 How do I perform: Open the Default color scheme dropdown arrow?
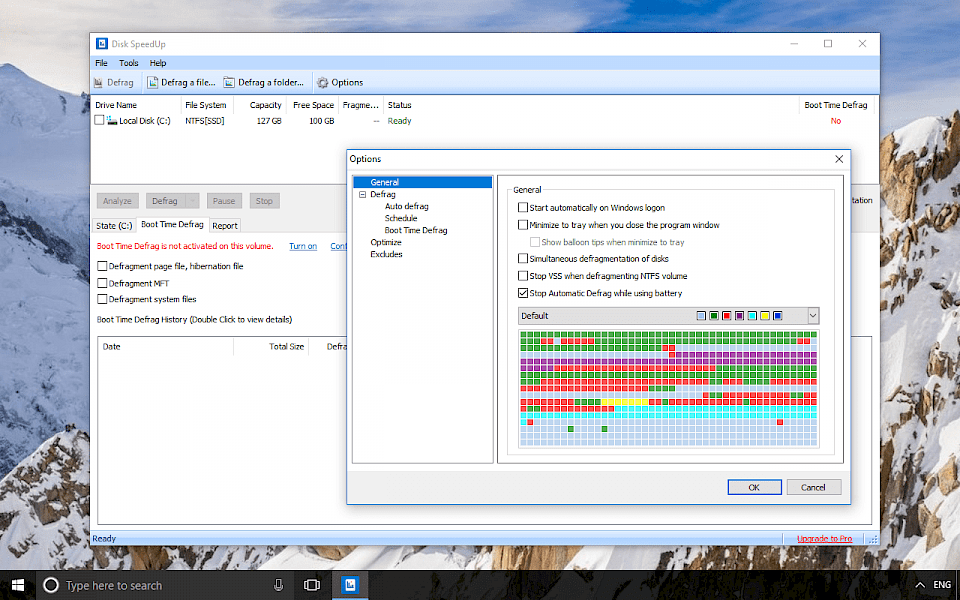812,316
